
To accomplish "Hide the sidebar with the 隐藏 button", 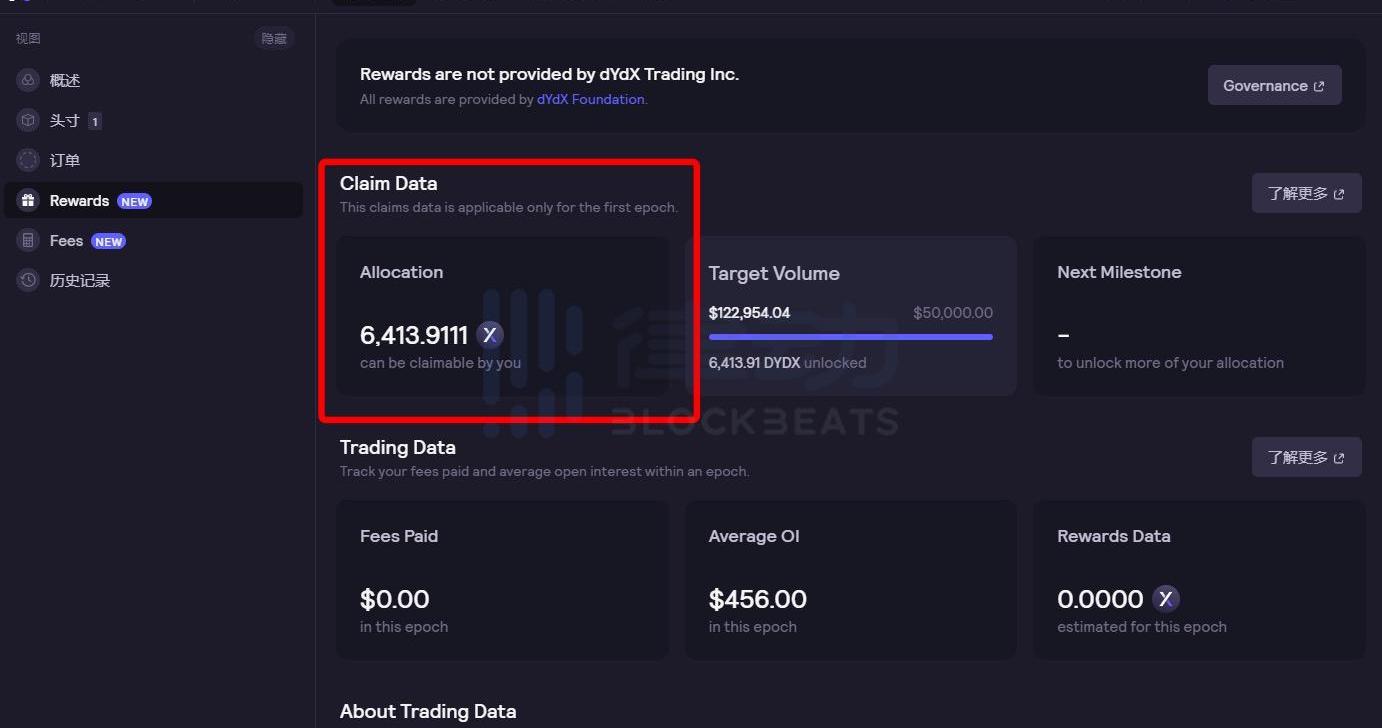I will 273,39.
